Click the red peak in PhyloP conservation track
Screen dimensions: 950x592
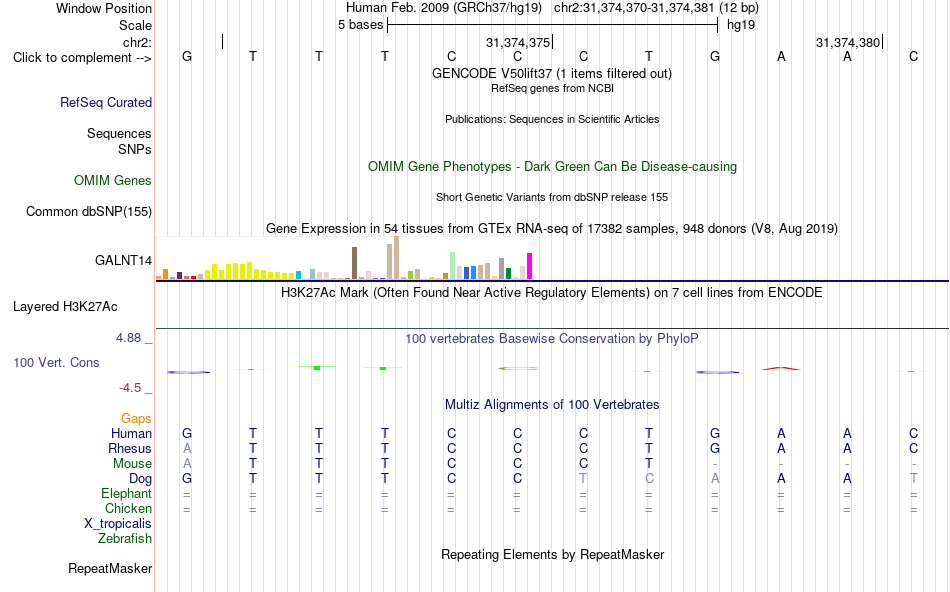(781, 368)
